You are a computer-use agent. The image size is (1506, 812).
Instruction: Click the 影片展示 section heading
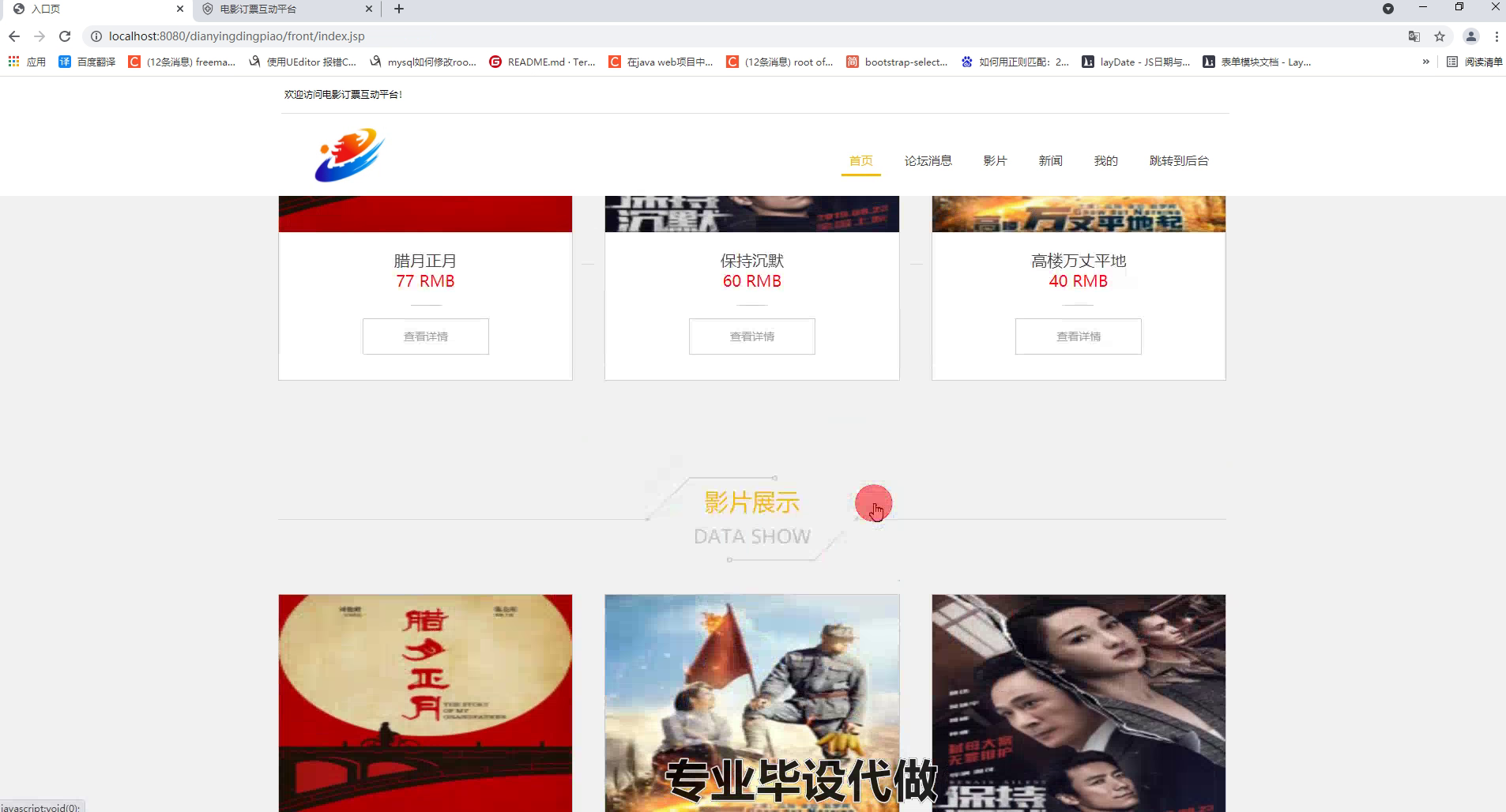pos(752,502)
